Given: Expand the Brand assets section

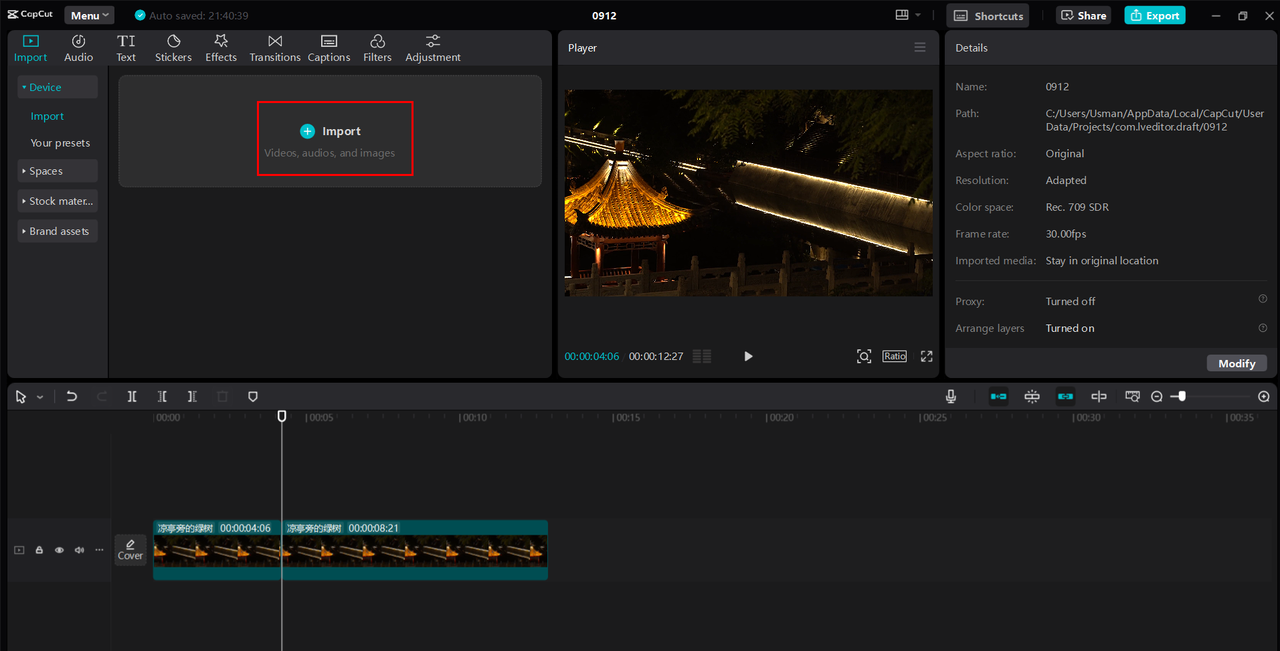Looking at the screenshot, I should coord(57,231).
